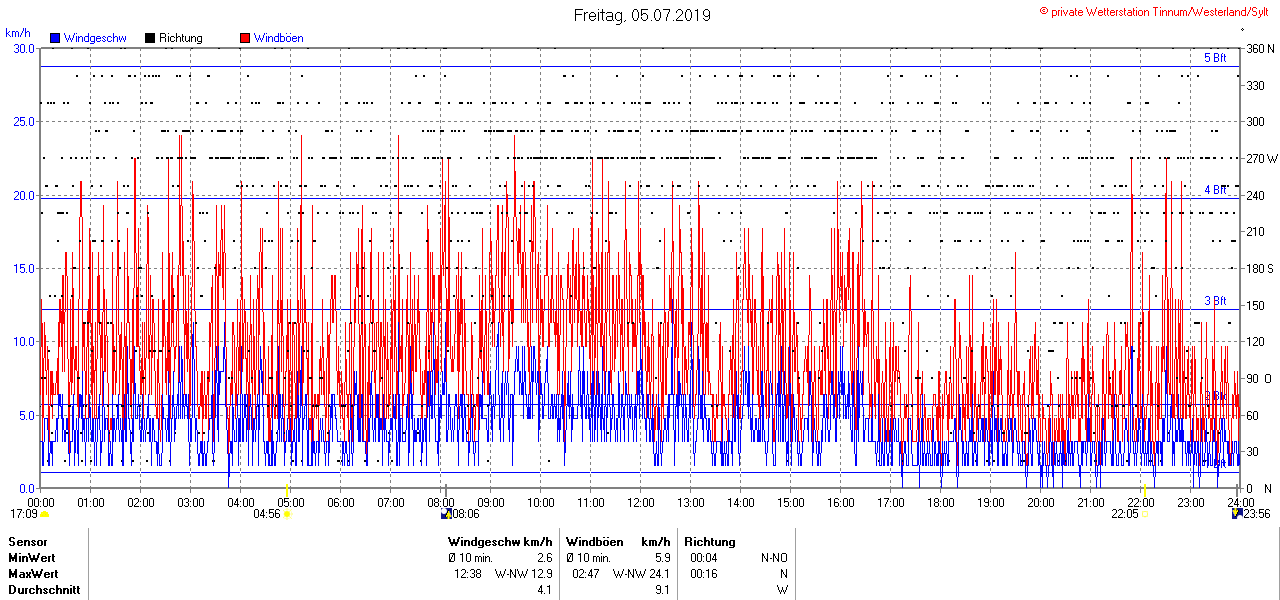Click the 5 Bft line label
This screenshot has height=600, width=1280.
tap(1215, 58)
